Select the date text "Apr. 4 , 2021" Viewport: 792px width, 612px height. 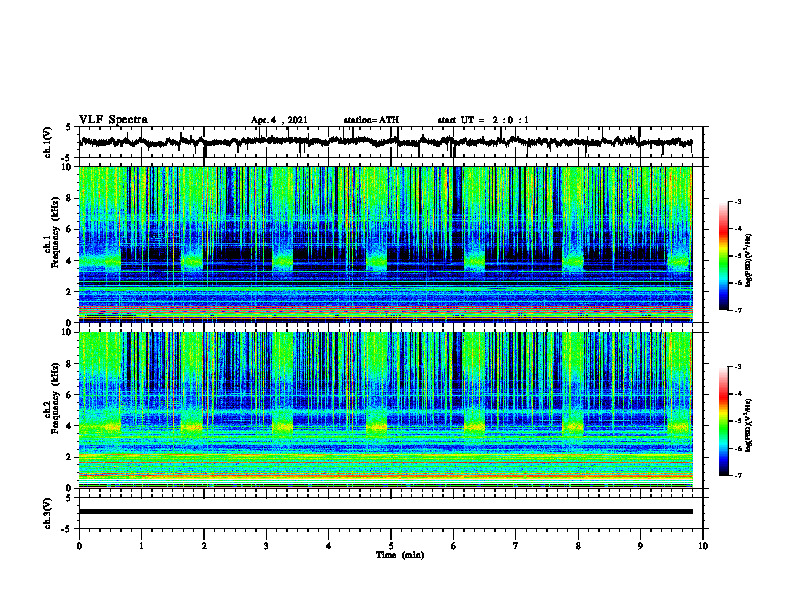tap(279, 120)
